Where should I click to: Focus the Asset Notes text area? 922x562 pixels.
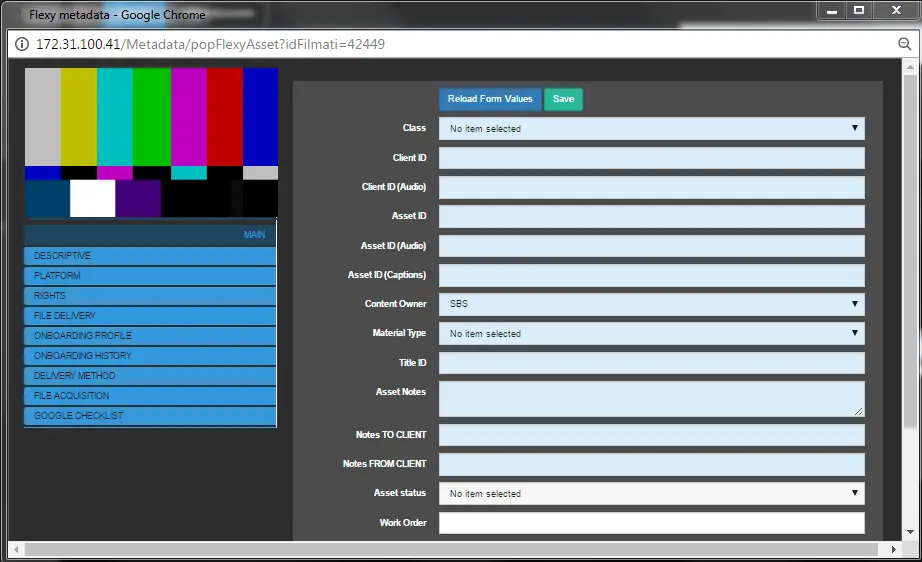[x=651, y=398]
